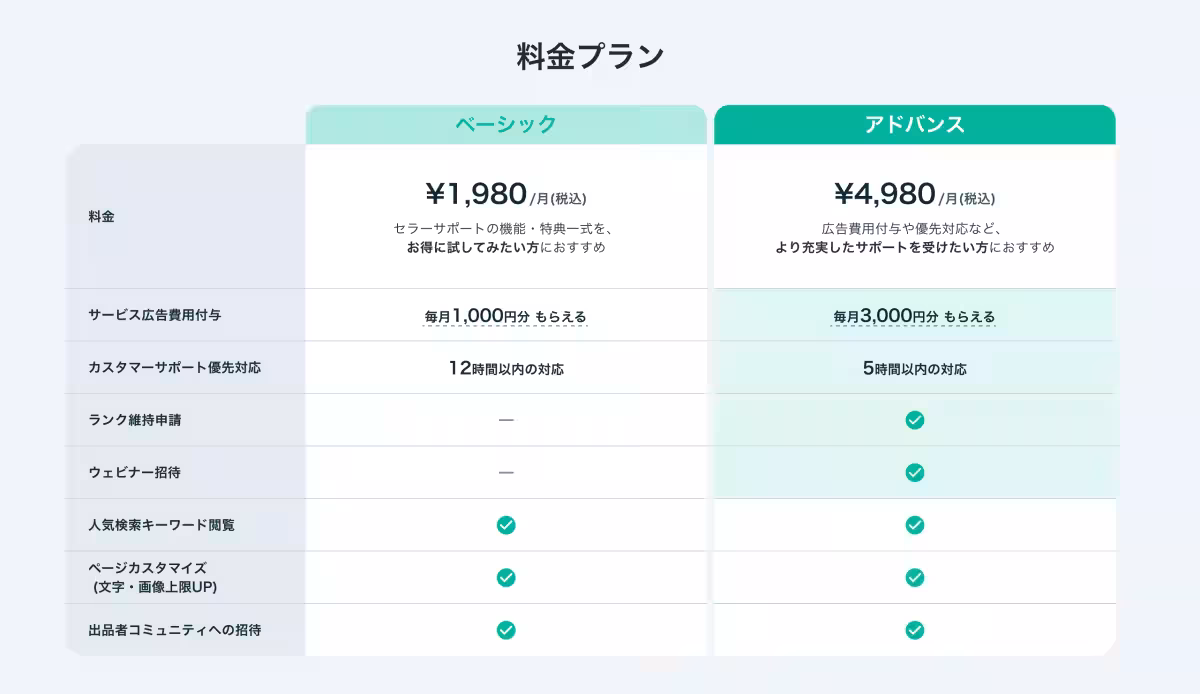Click the ベーシック checkmark for 出品者コミュニティへの招待

506,630
